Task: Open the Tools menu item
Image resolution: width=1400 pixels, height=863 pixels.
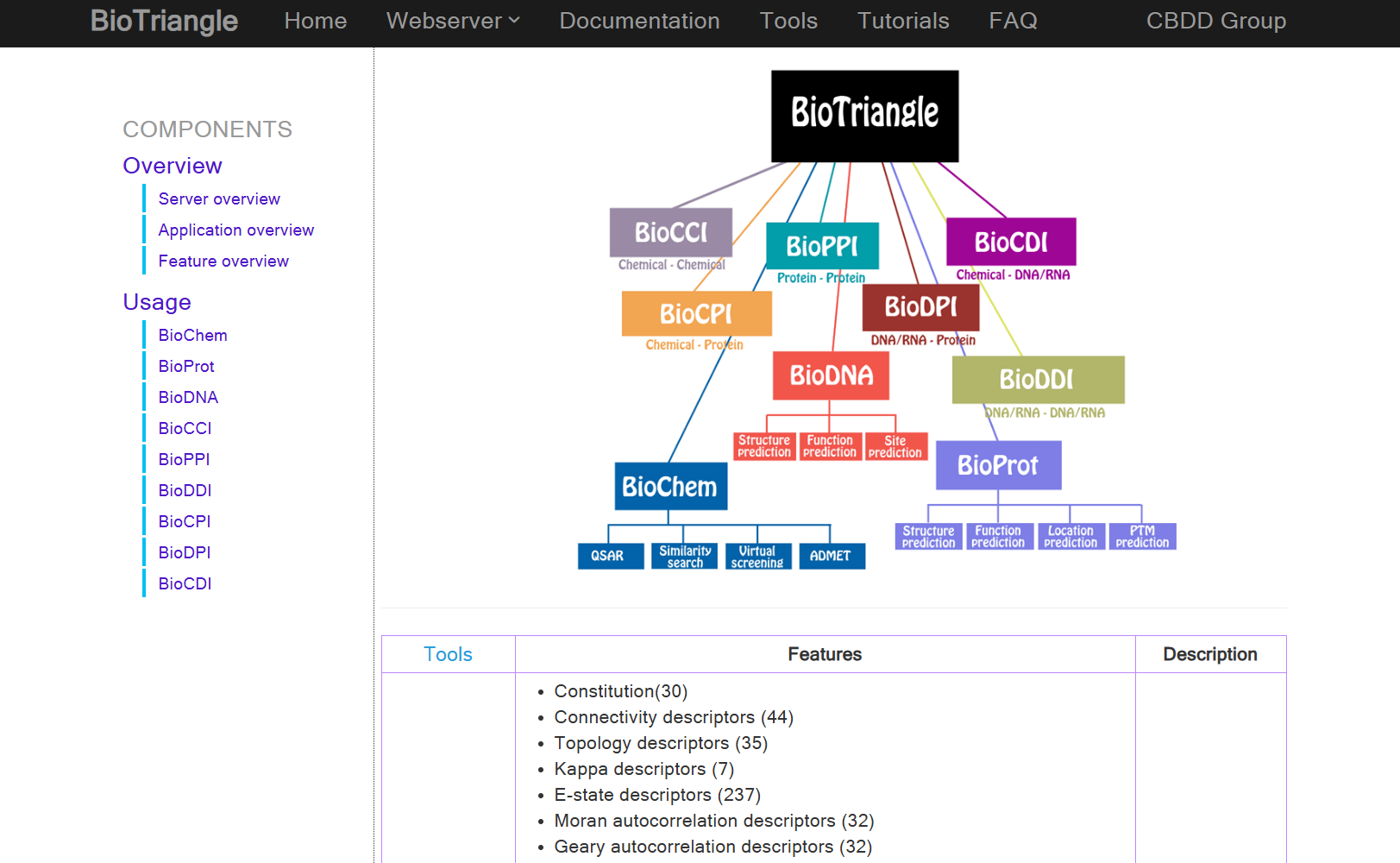Action: click(788, 21)
